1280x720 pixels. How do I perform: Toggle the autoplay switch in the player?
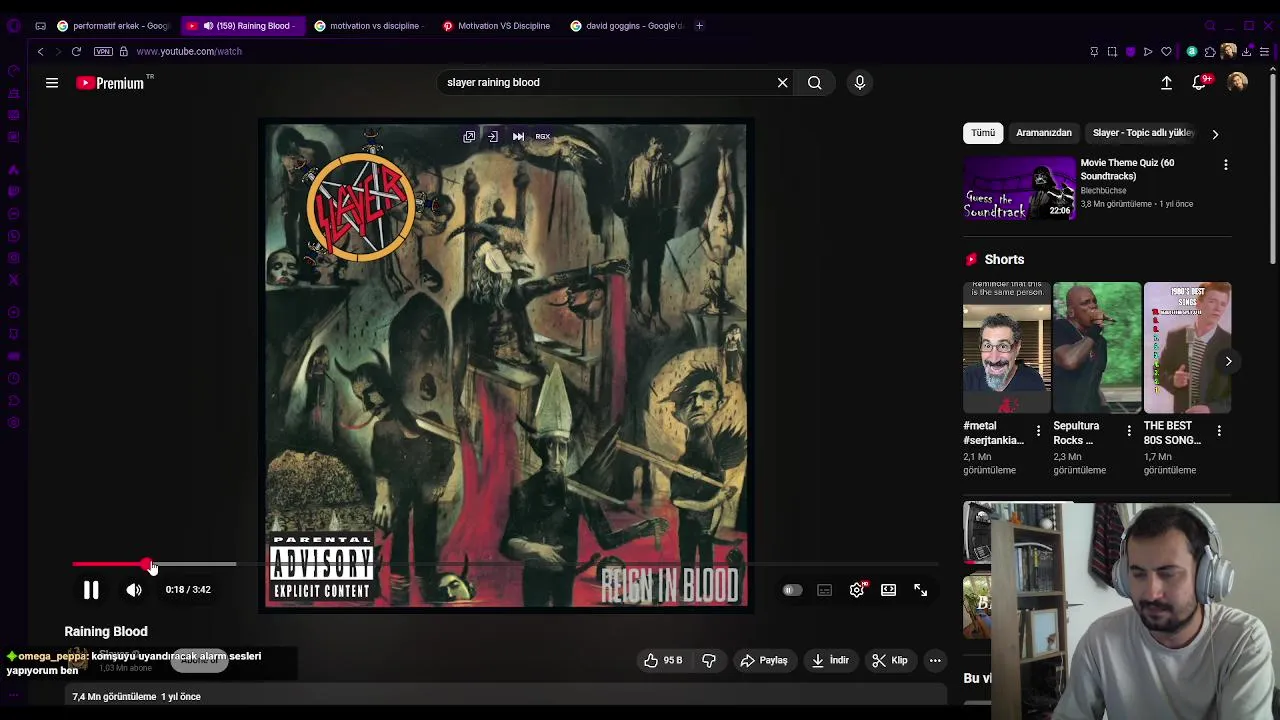(791, 590)
